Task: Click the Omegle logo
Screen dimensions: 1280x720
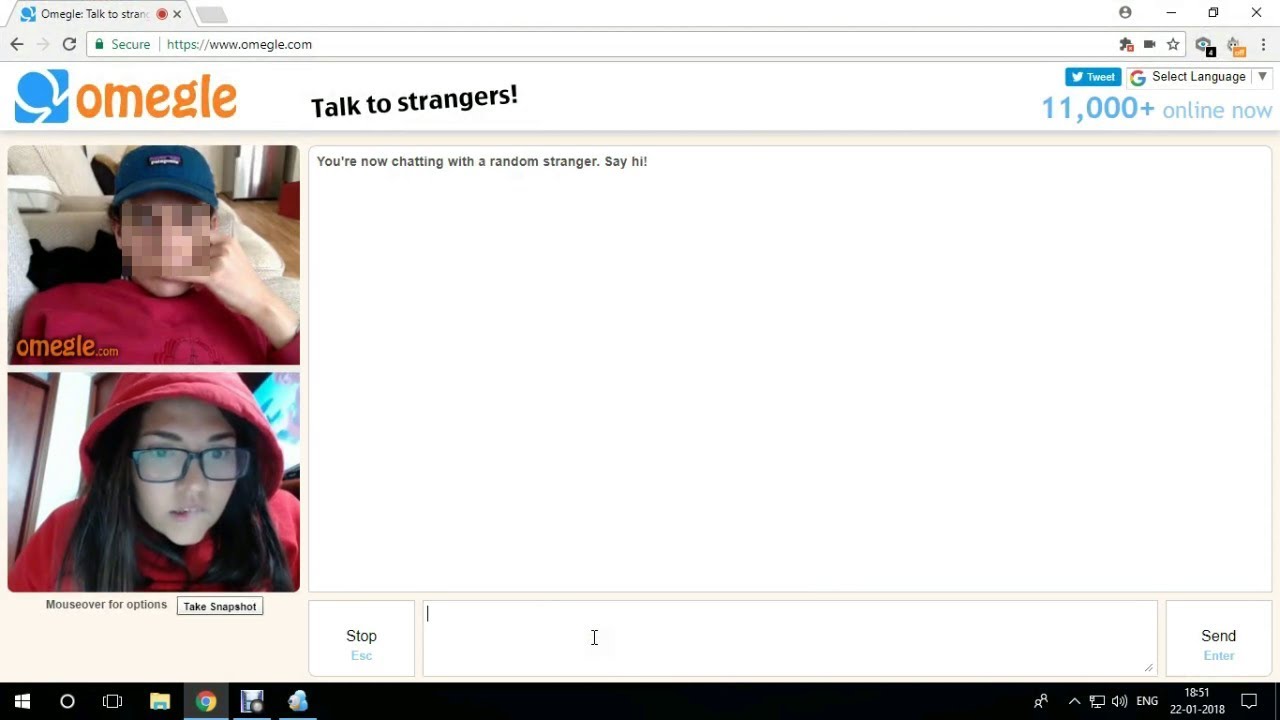Action: point(126,97)
